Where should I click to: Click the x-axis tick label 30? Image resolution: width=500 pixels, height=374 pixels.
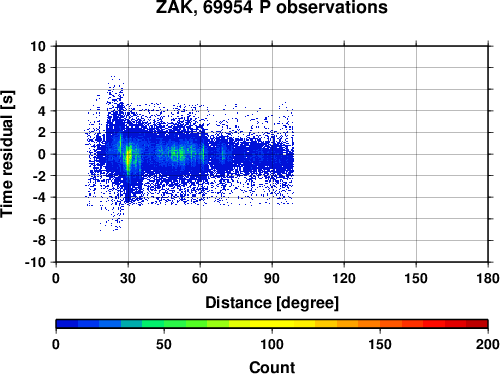[128, 278]
